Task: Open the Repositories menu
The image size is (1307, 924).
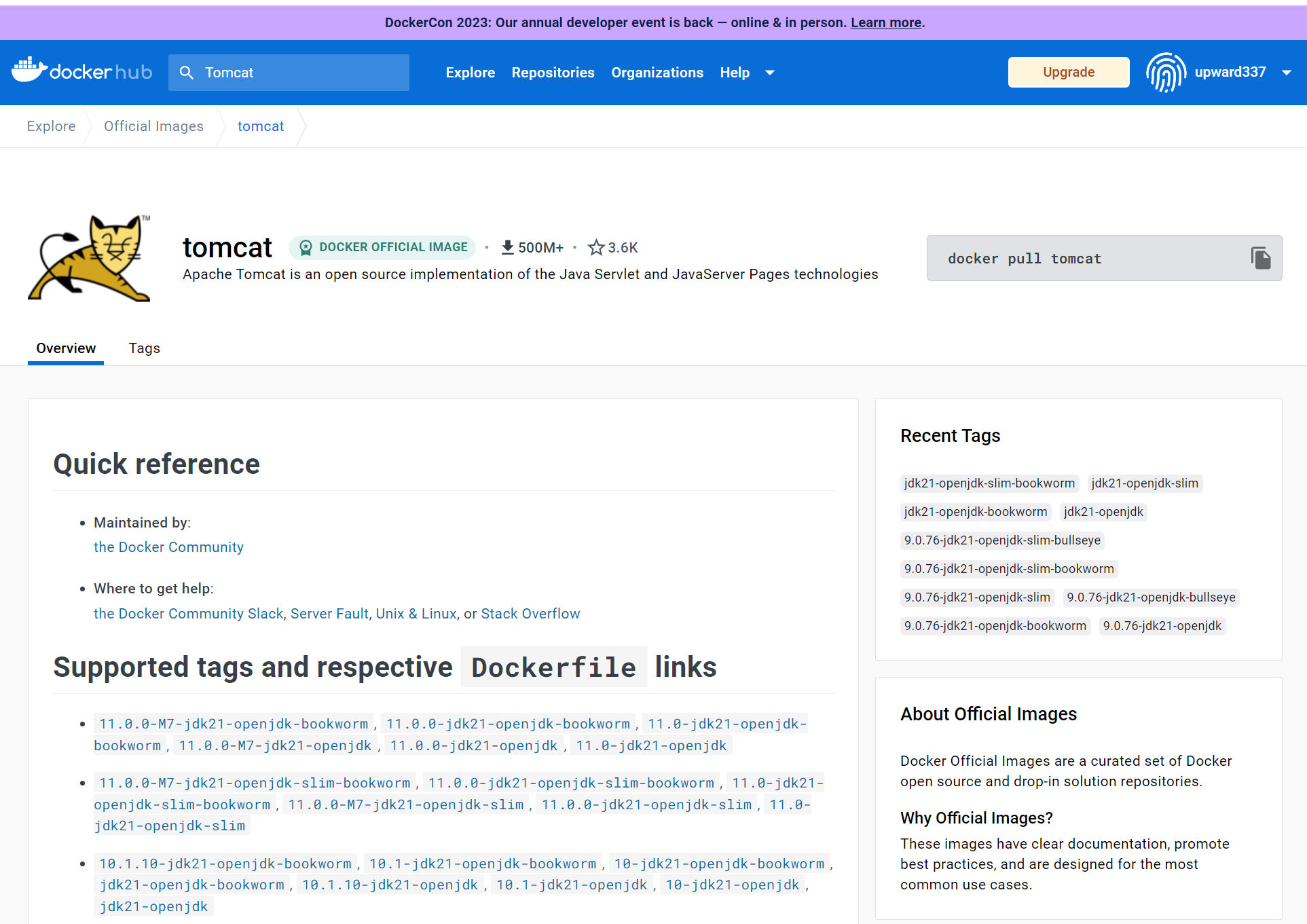Action: pyautogui.click(x=553, y=72)
